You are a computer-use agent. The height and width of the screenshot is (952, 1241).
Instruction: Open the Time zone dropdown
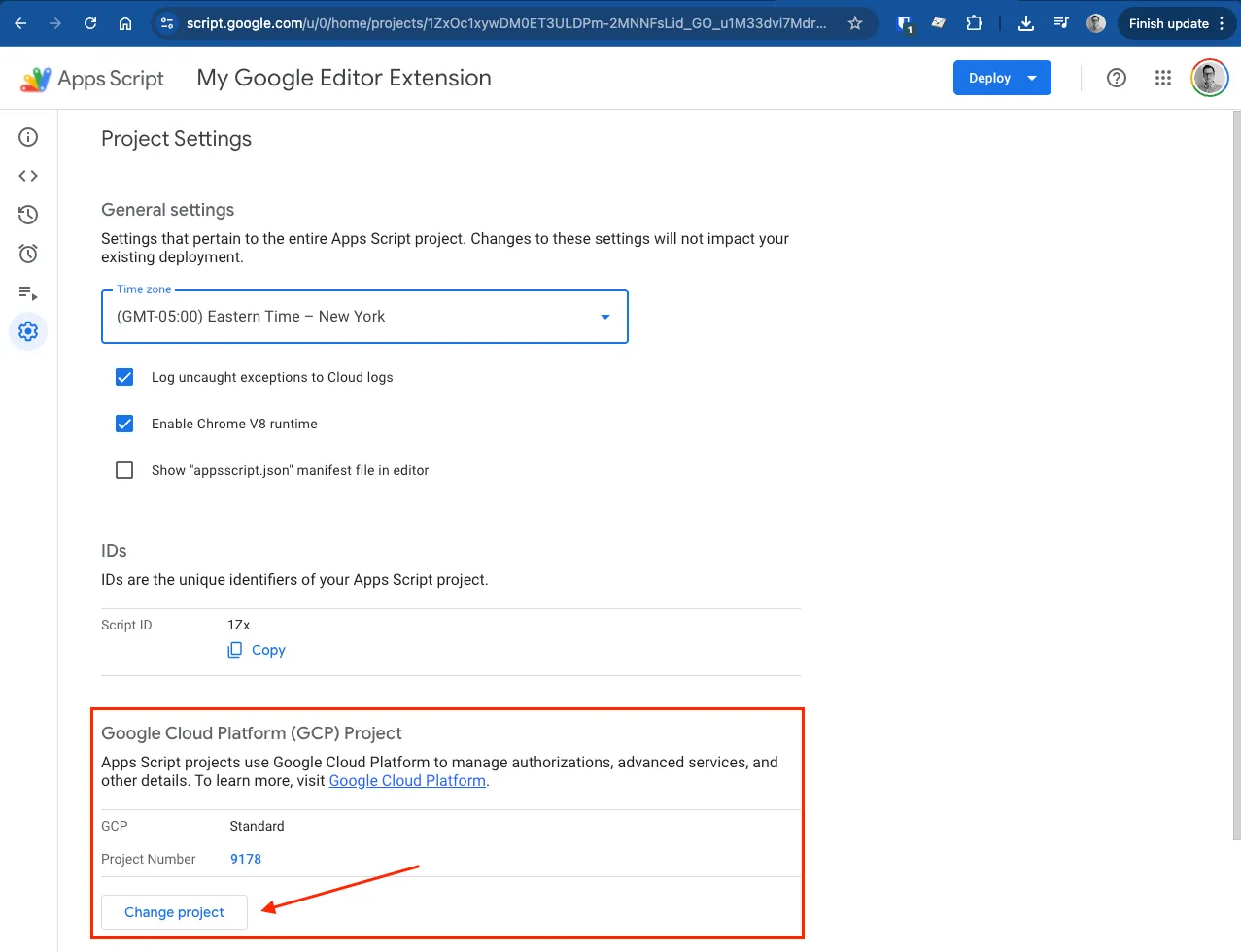click(x=364, y=317)
